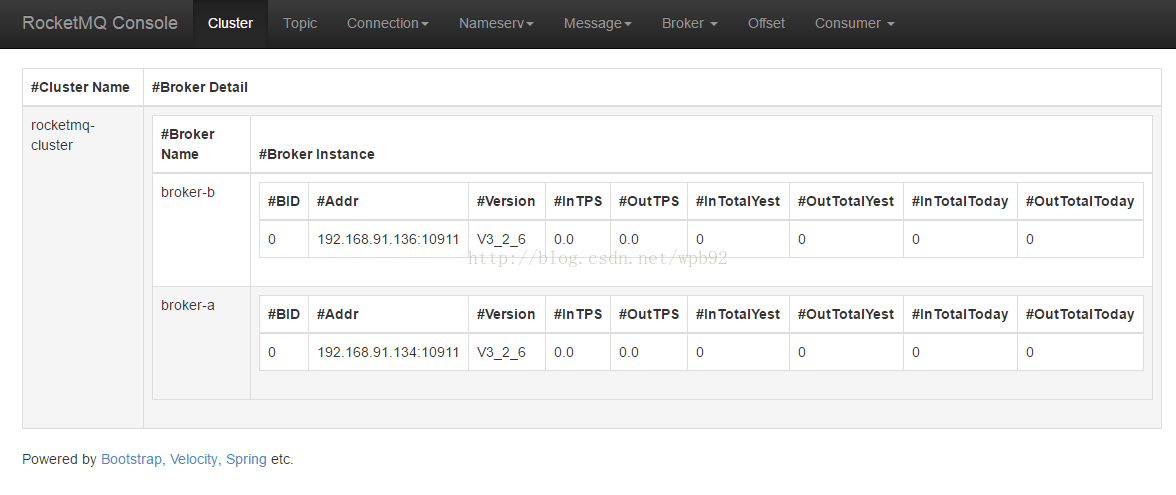The height and width of the screenshot is (495, 1176).
Task: Follow the Bootstrap link in footer
Action: point(131,459)
